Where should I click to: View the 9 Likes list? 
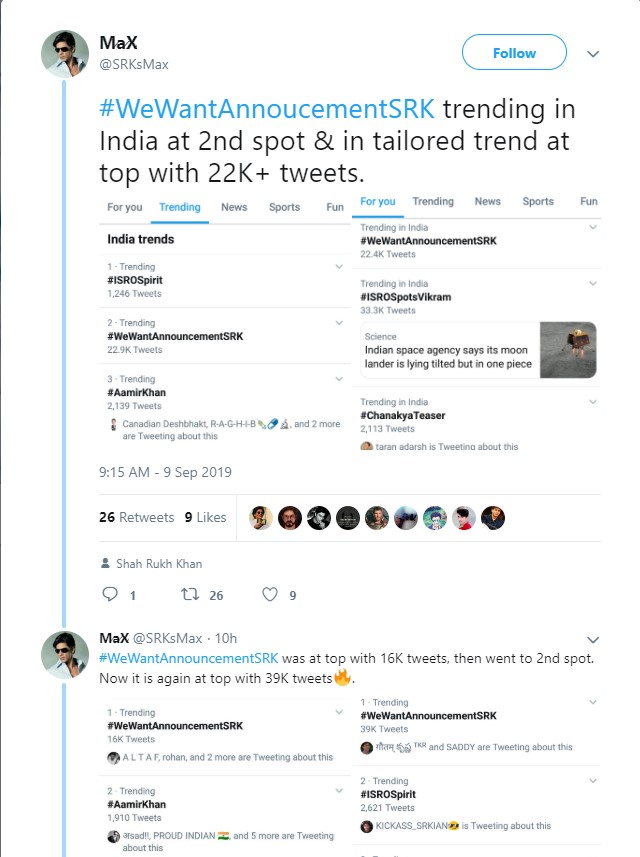click(x=205, y=517)
